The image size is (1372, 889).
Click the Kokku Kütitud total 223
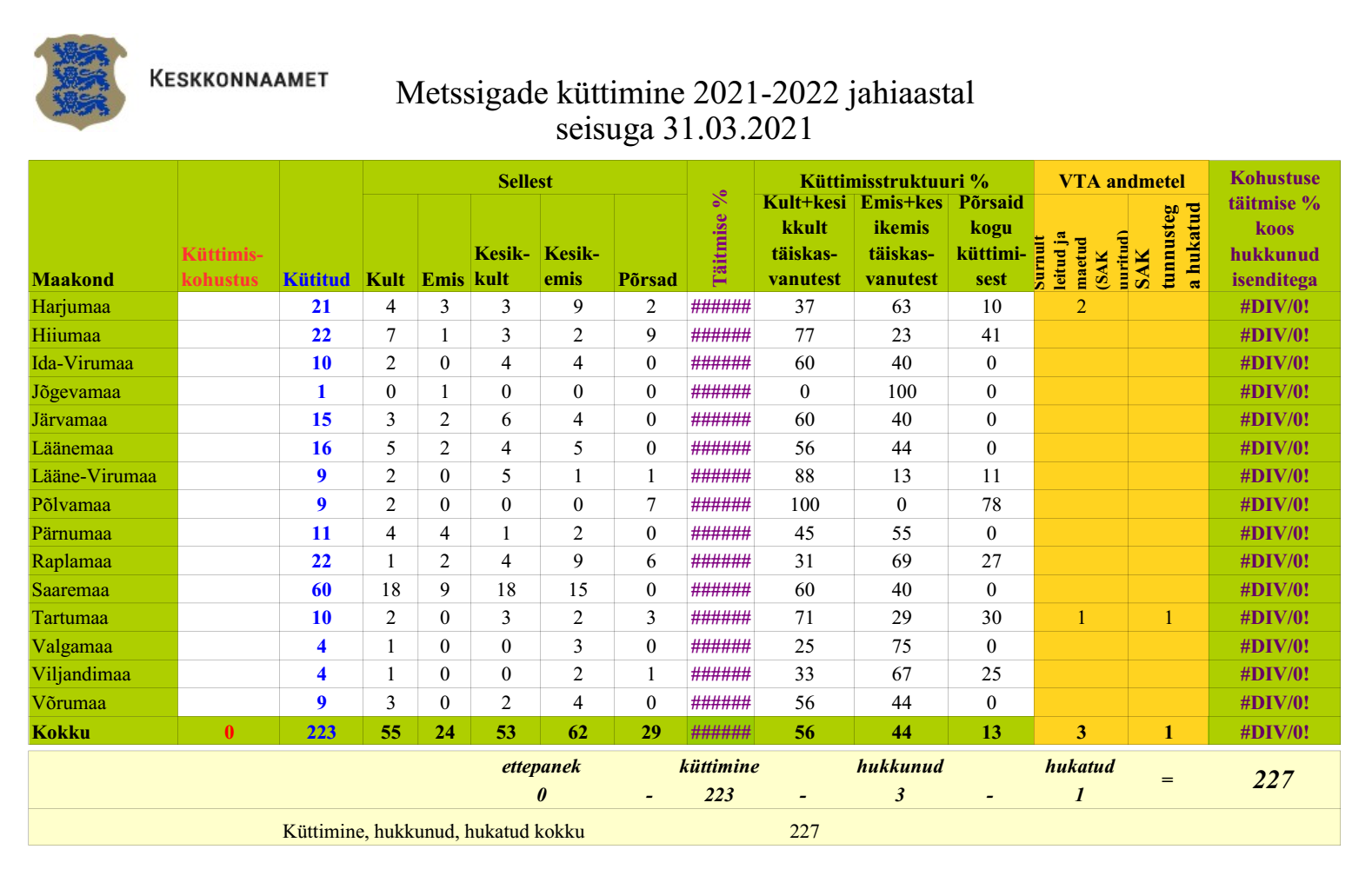click(x=321, y=732)
